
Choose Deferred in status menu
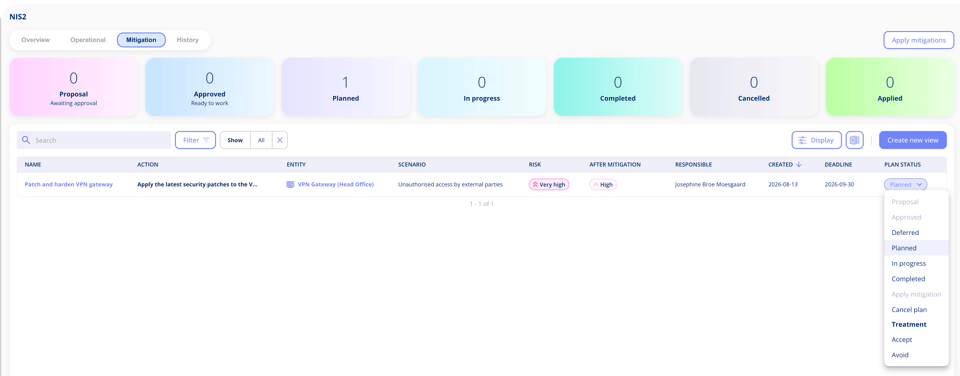pyautogui.click(x=917, y=233)
